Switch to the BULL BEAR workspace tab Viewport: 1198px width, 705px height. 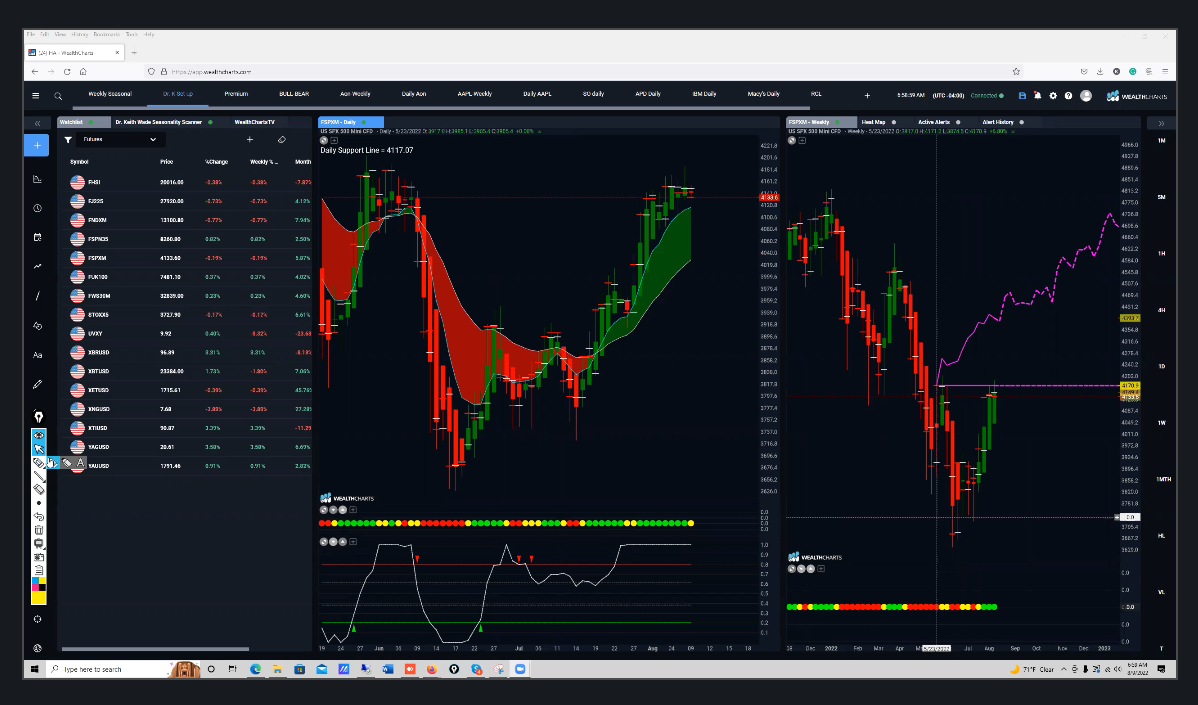tap(294, 94)
